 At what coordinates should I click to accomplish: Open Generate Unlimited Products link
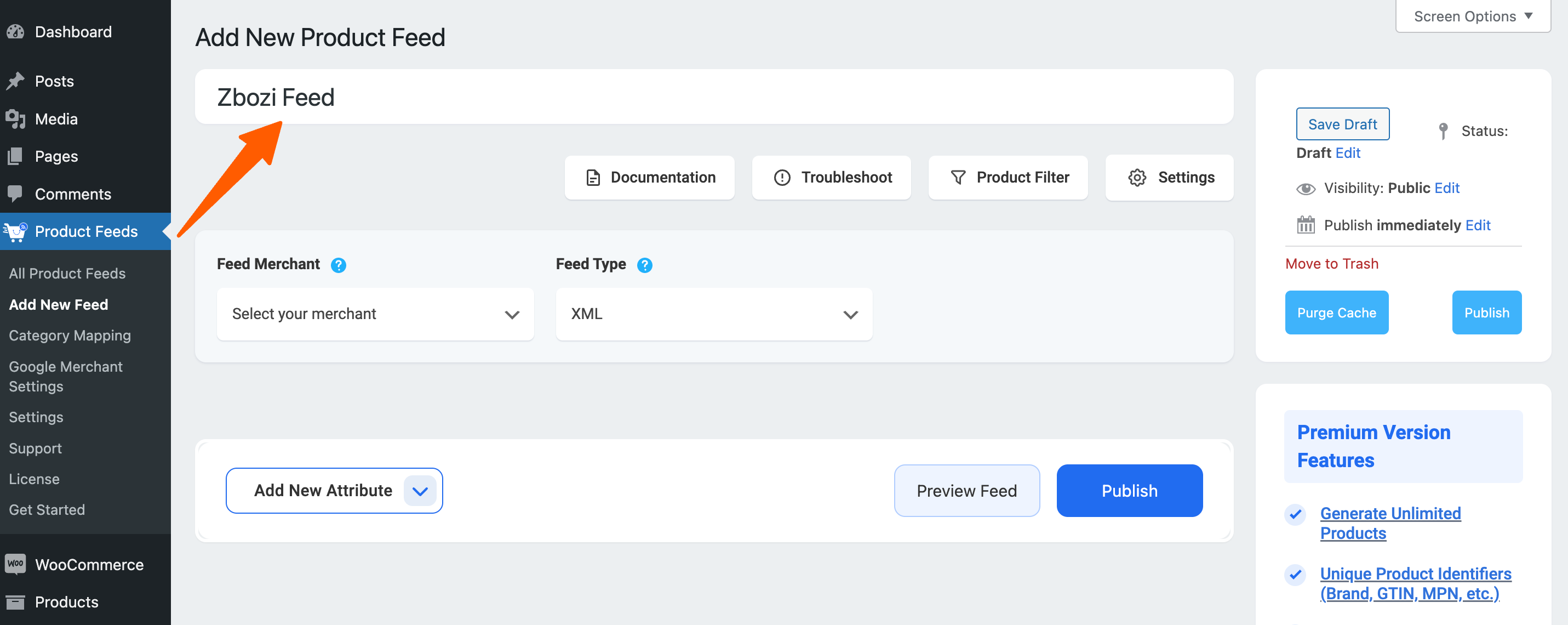pyautogui.click(x=1389, y=523)
